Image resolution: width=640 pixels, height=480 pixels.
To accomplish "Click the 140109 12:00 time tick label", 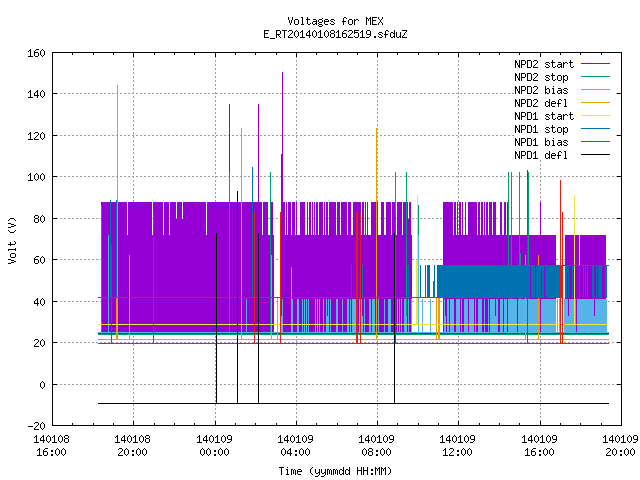I will tap(458, 446).
